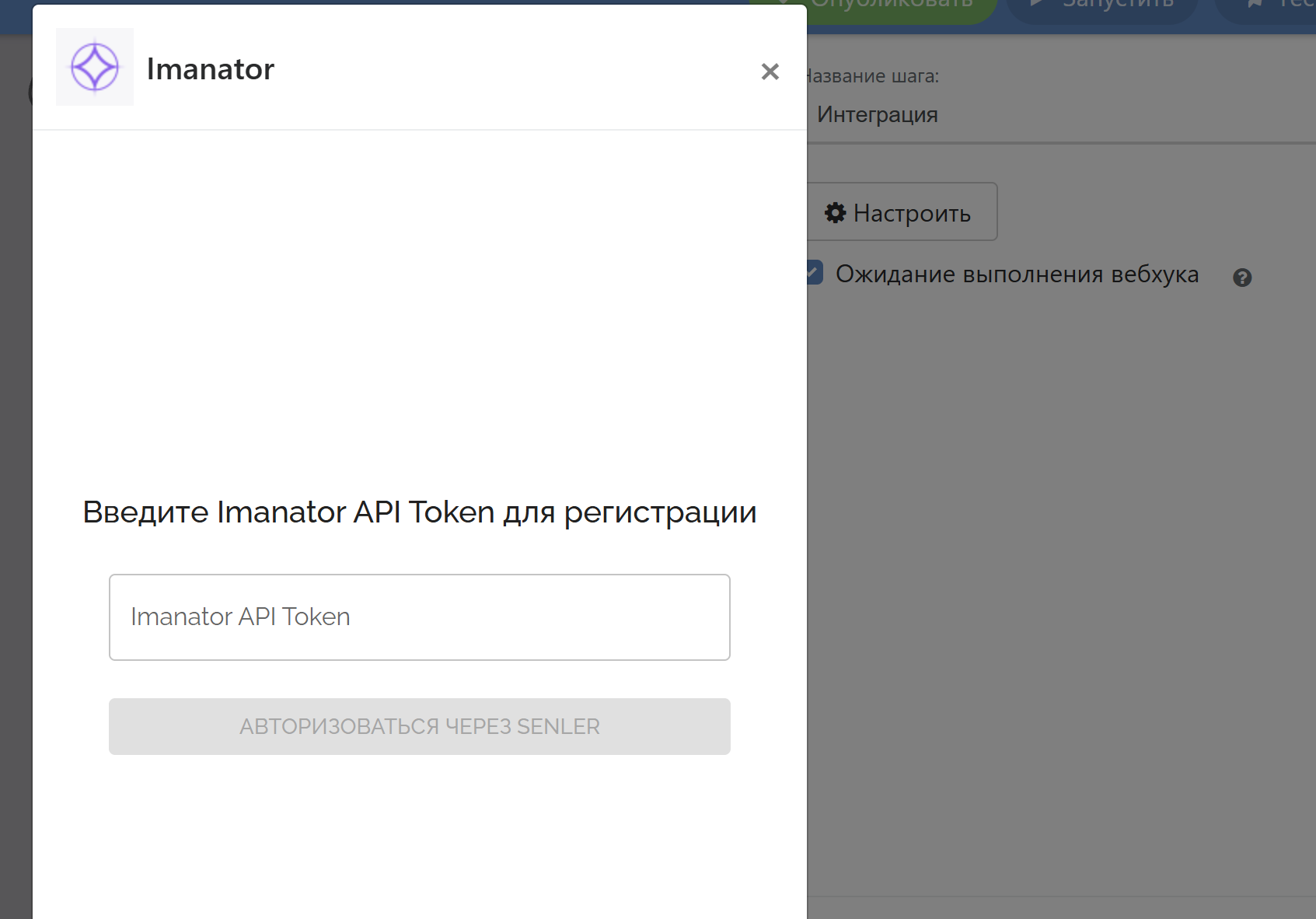Focus the Imanator API Token input field
Viewport: 1316px width, 919px height.
click(420, 617)
